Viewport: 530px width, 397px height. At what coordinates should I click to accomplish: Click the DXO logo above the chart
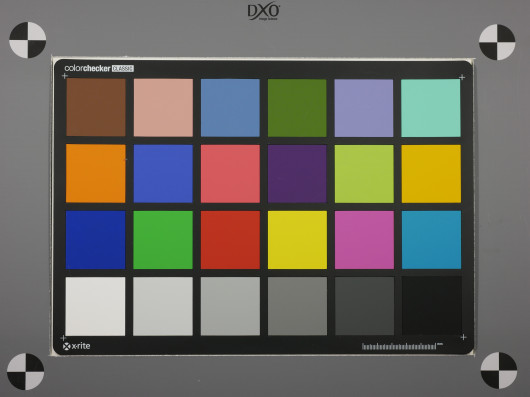click(x=264, y=12)
